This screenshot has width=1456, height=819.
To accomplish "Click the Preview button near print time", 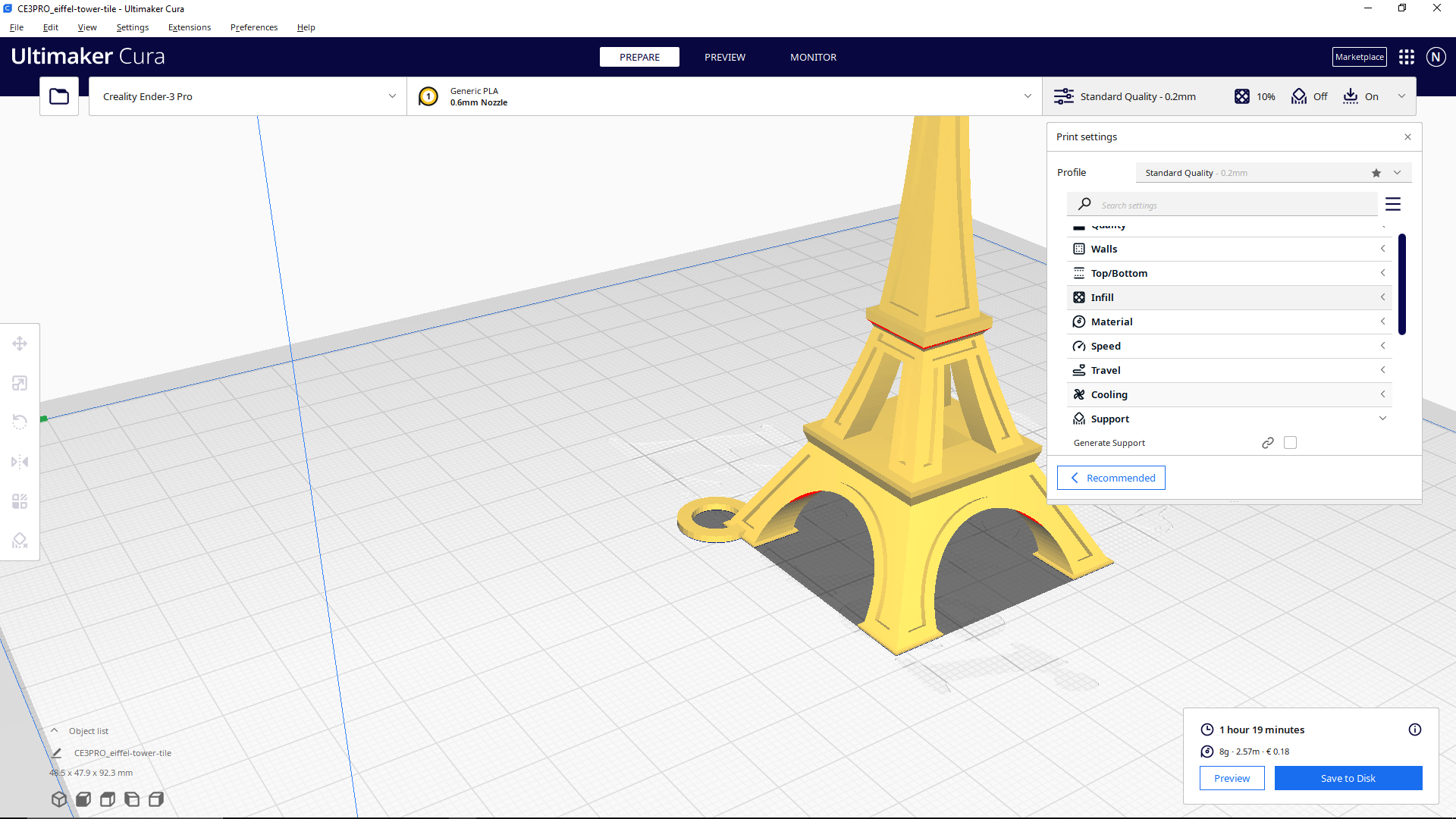I will [1232, 778].
